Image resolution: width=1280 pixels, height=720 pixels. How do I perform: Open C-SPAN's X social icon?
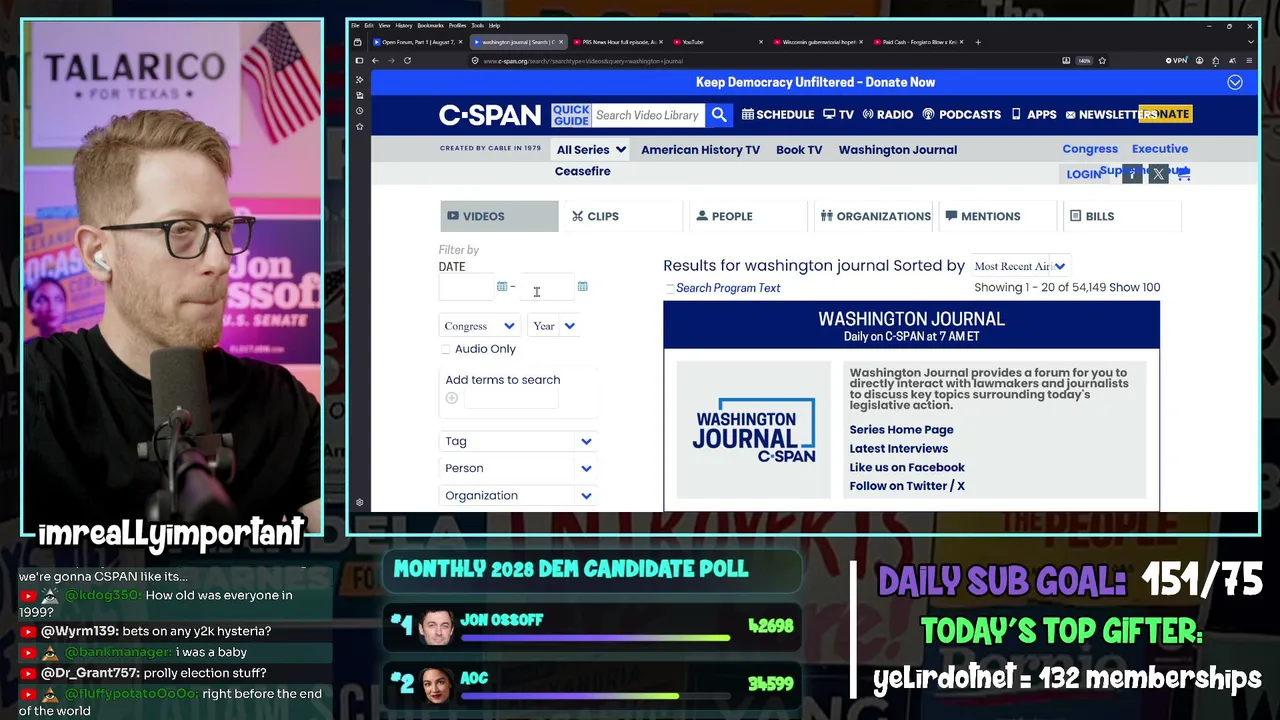[x=1158, y=174]
